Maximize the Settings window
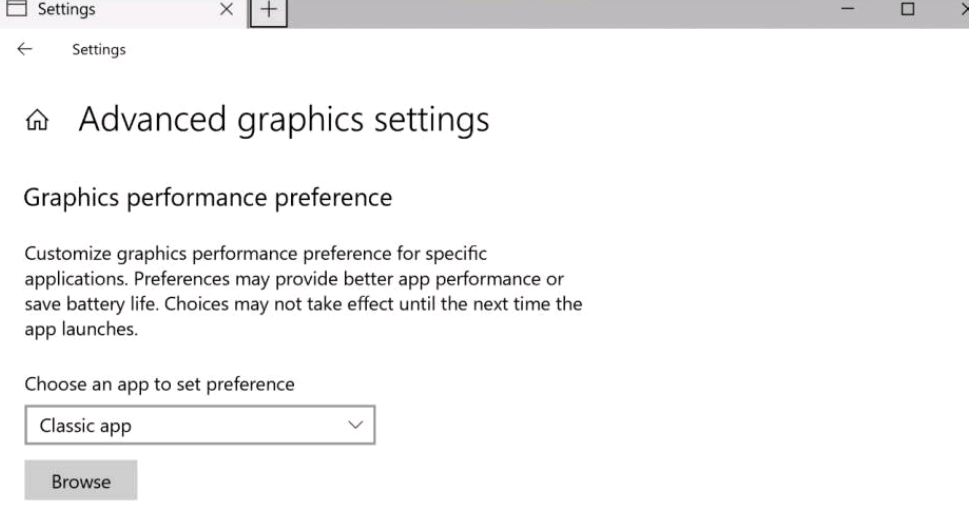969x518 pixels. (907, 9)
